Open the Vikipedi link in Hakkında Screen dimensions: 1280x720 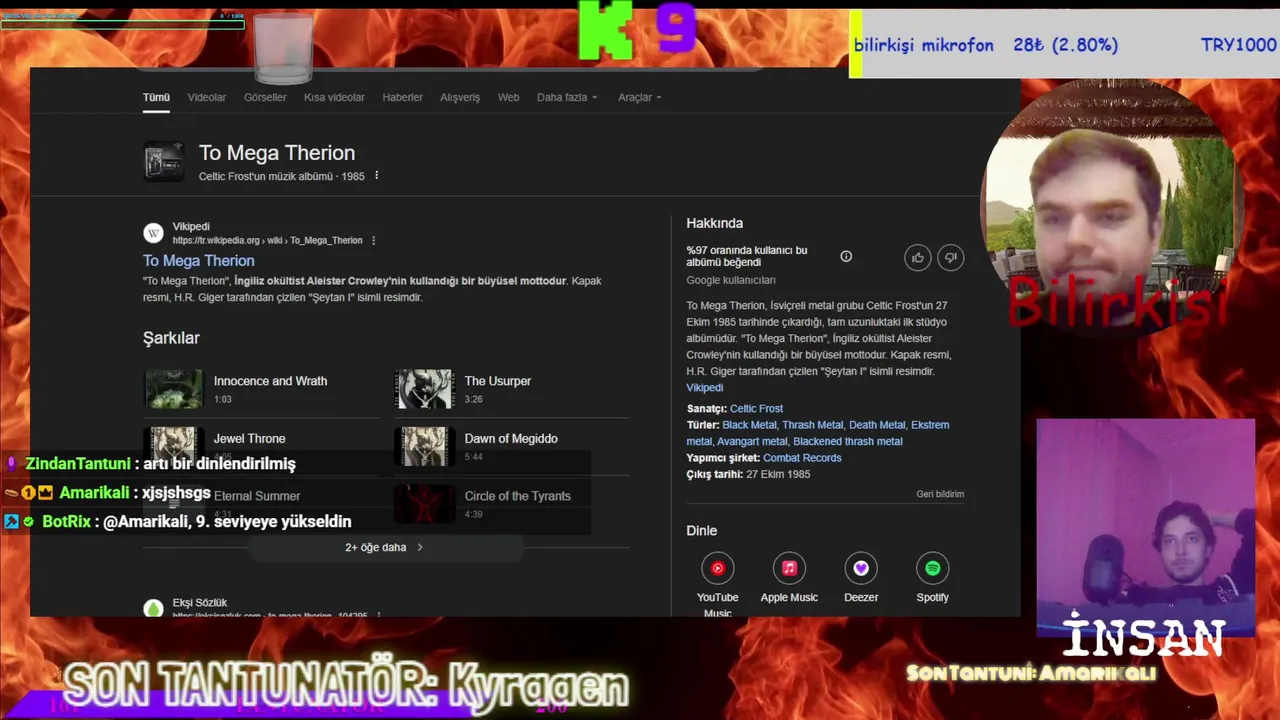704,387
